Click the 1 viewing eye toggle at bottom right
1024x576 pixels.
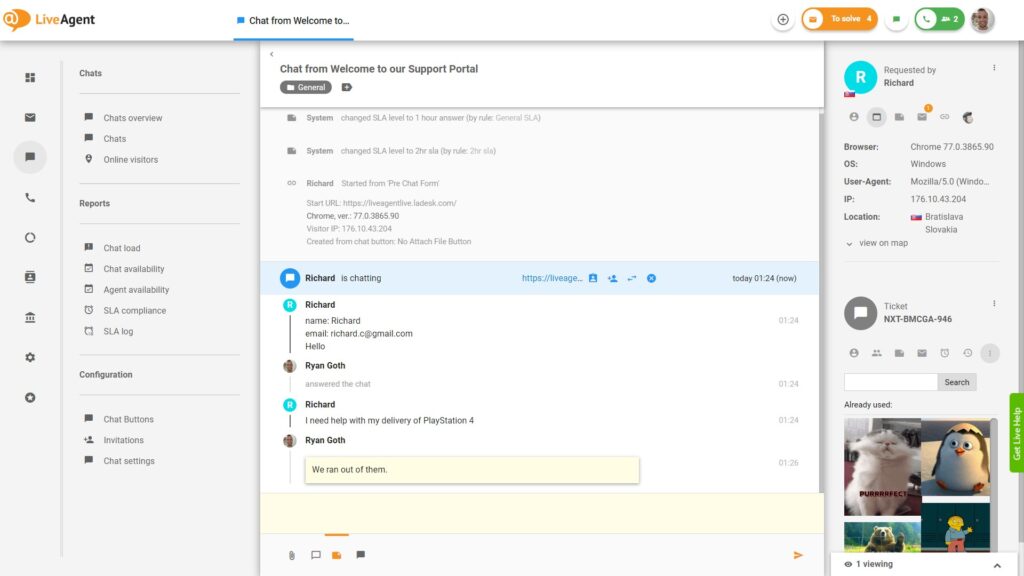click(849, 563)
